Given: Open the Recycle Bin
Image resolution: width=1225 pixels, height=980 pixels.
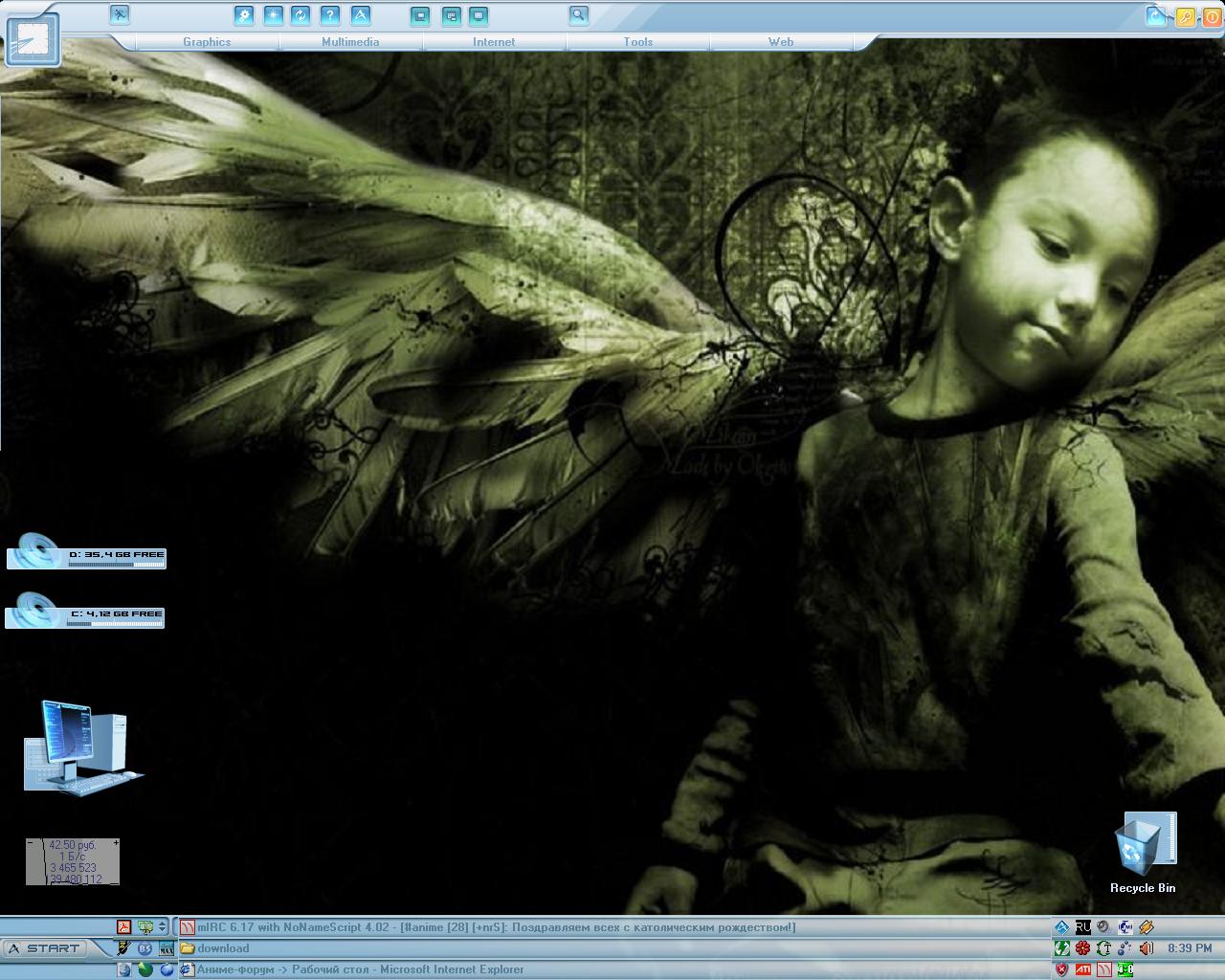Looking at the screenshot, I should [x=1144, y=853].
